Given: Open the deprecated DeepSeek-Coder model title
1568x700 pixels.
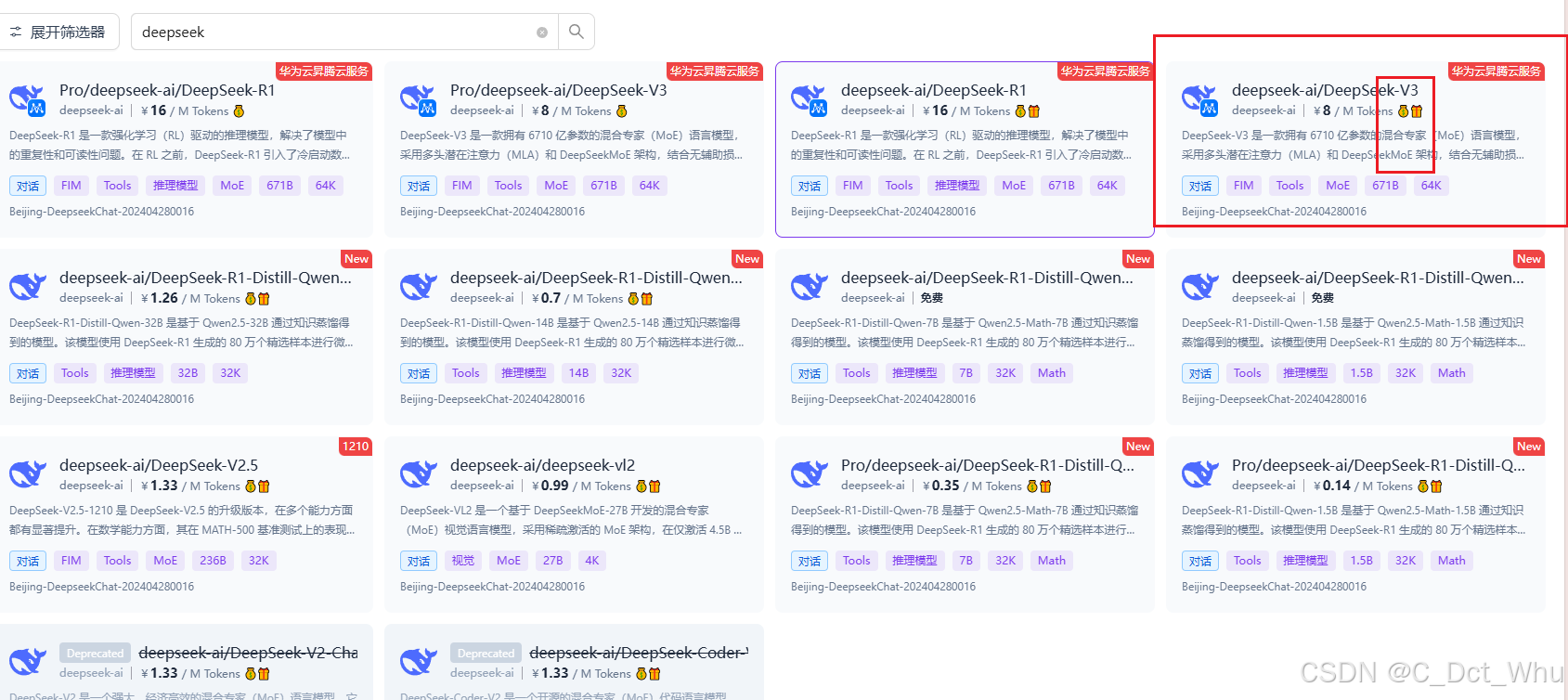Looking at the screenshot, I should pyautogui.click(x=639, y=653).
